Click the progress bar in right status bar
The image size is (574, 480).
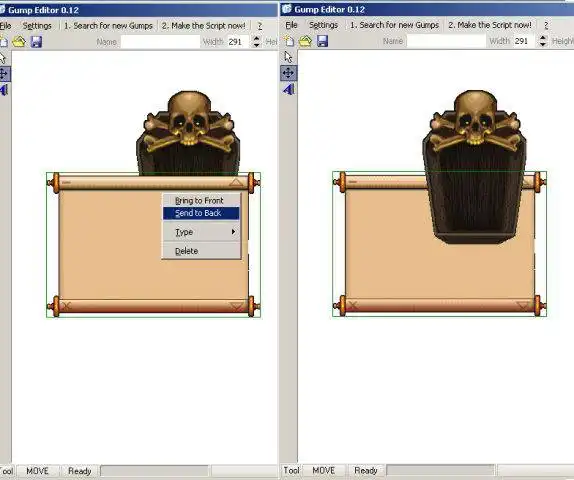[440, 470]
